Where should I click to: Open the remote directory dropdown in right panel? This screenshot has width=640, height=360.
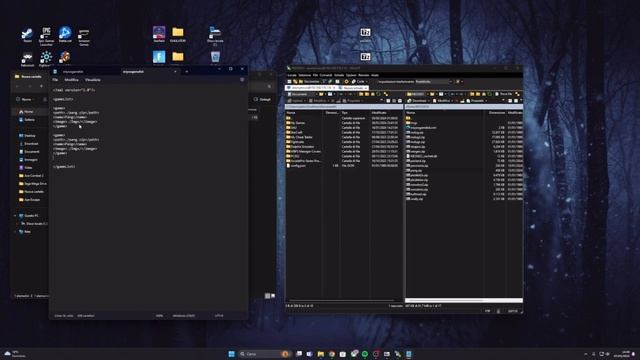pyautogui.click(x=417, y=94)
